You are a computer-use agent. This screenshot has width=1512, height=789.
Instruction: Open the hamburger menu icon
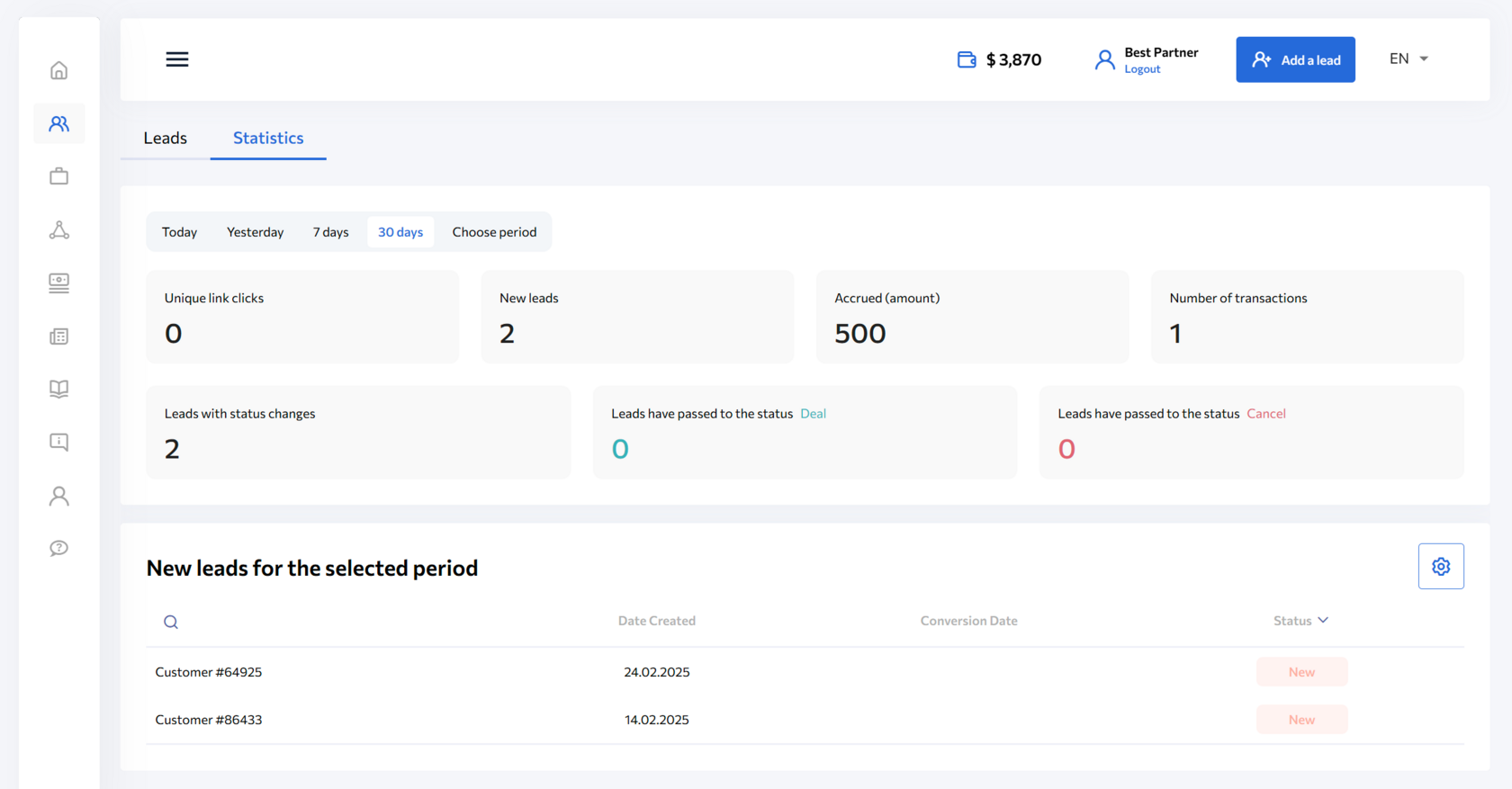[x=177, y=59]
